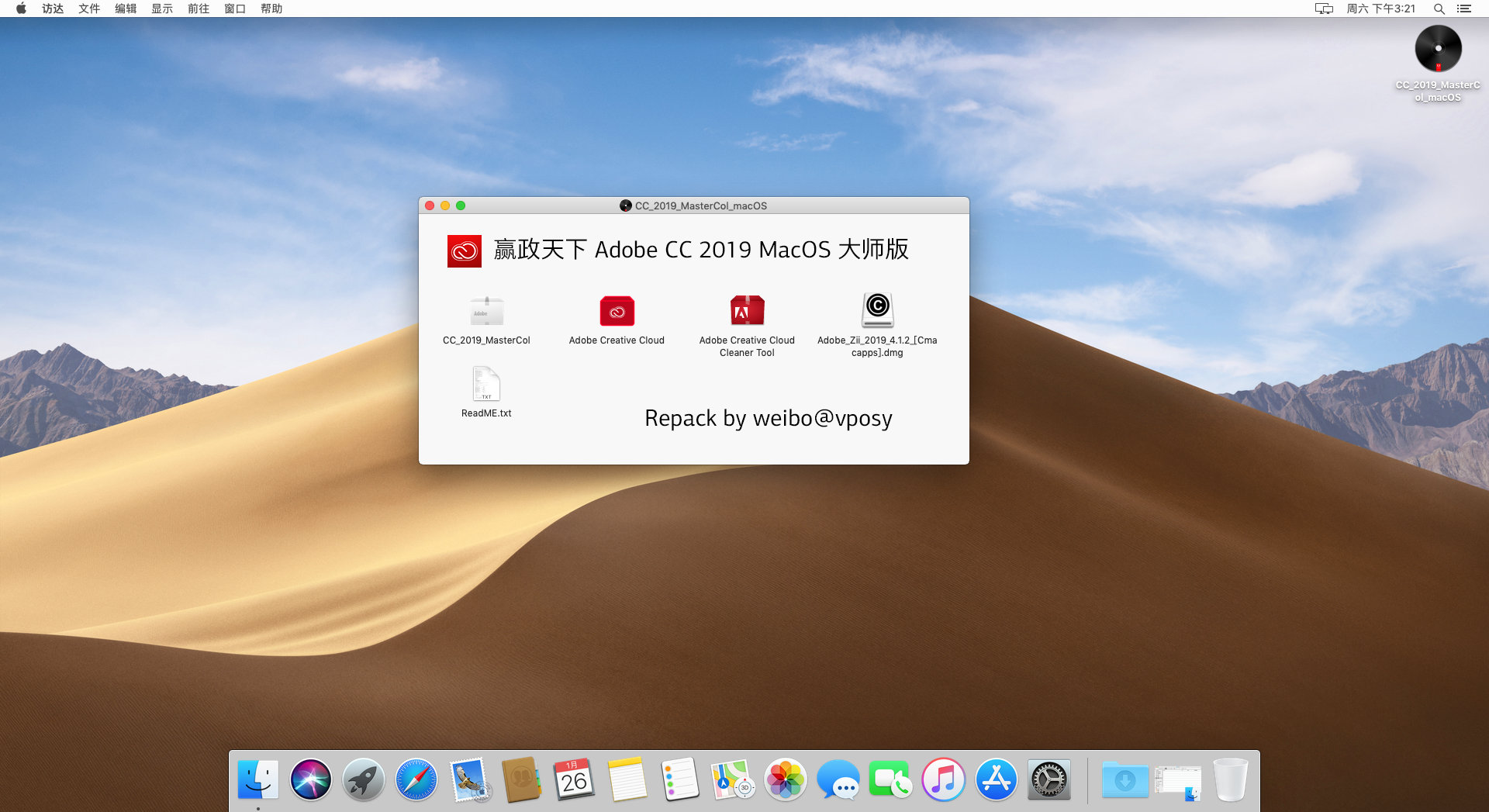Open Safari from the Dock
The height and width of the screenshot is (812, 1489).
[416, 779]
